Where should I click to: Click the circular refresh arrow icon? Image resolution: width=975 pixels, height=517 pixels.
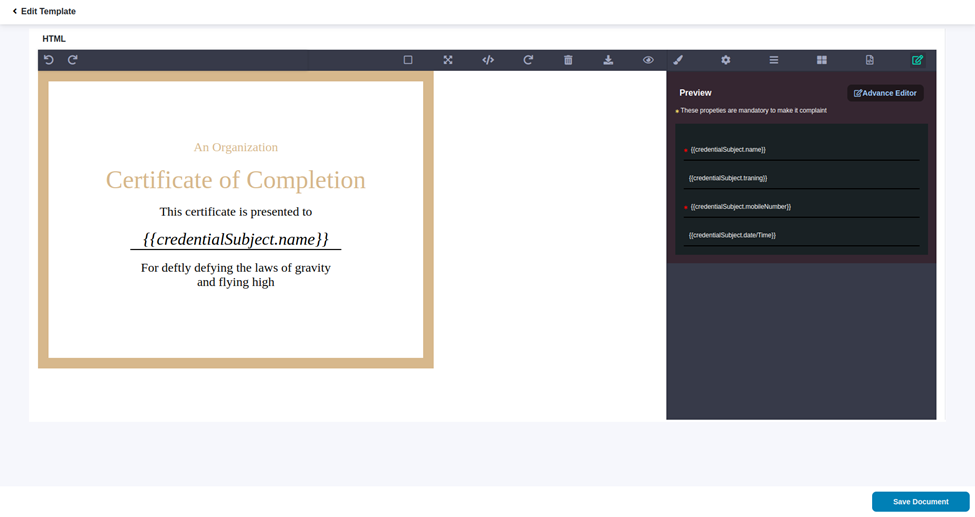point(528,60)
